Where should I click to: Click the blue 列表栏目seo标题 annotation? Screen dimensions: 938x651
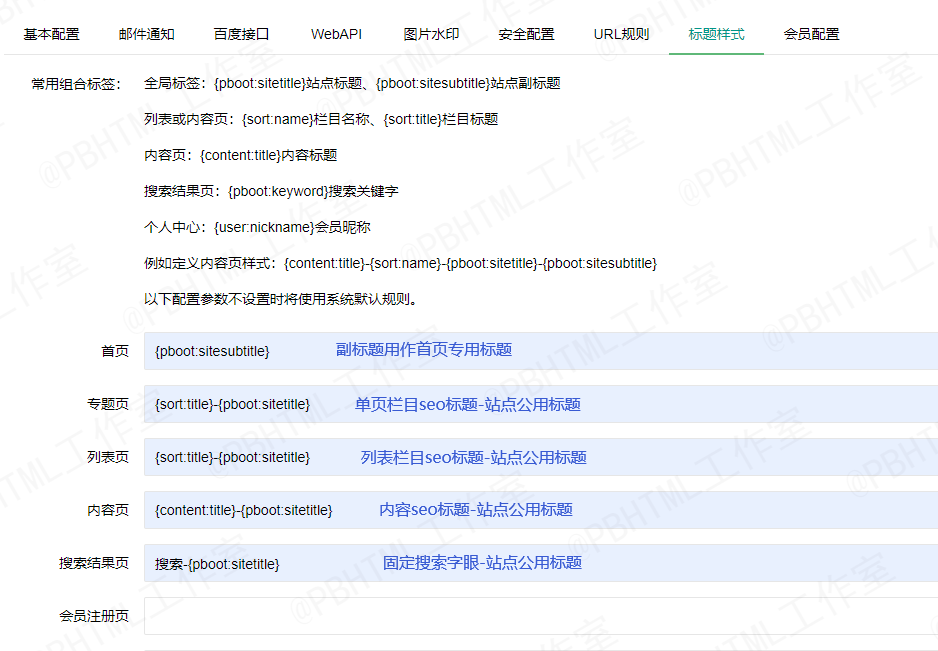[474, 458]
